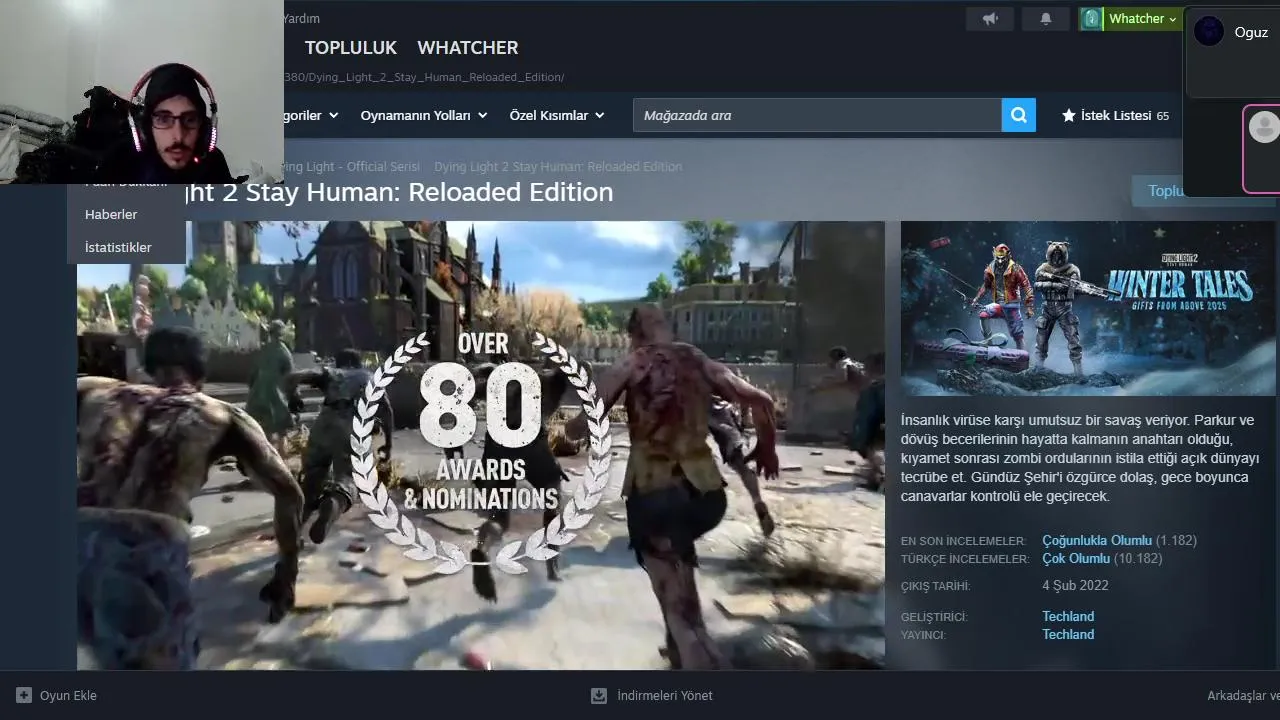Select Haberler from the dropdown menu
1280x720 pixels.
[x=111, y=214]
